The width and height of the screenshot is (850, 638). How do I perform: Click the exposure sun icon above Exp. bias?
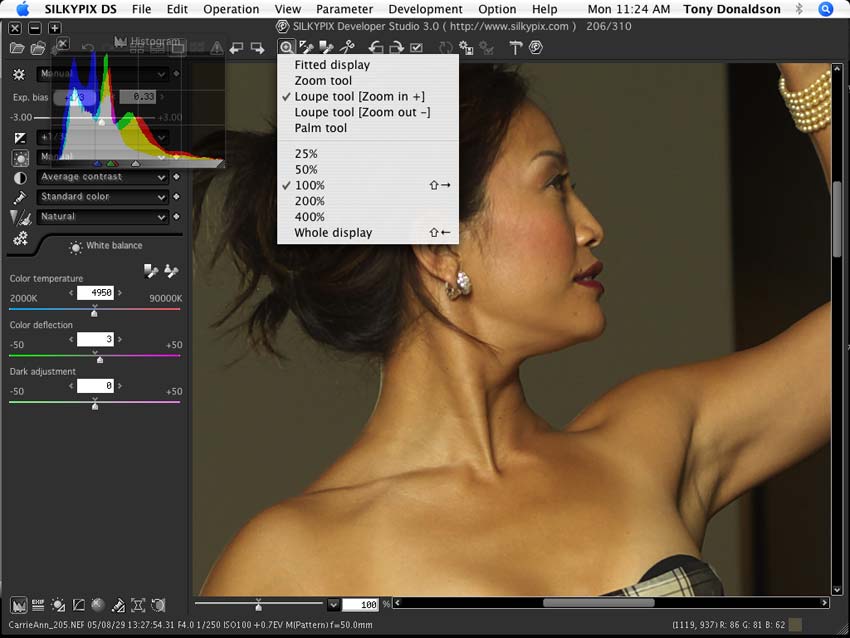[19, 74]
